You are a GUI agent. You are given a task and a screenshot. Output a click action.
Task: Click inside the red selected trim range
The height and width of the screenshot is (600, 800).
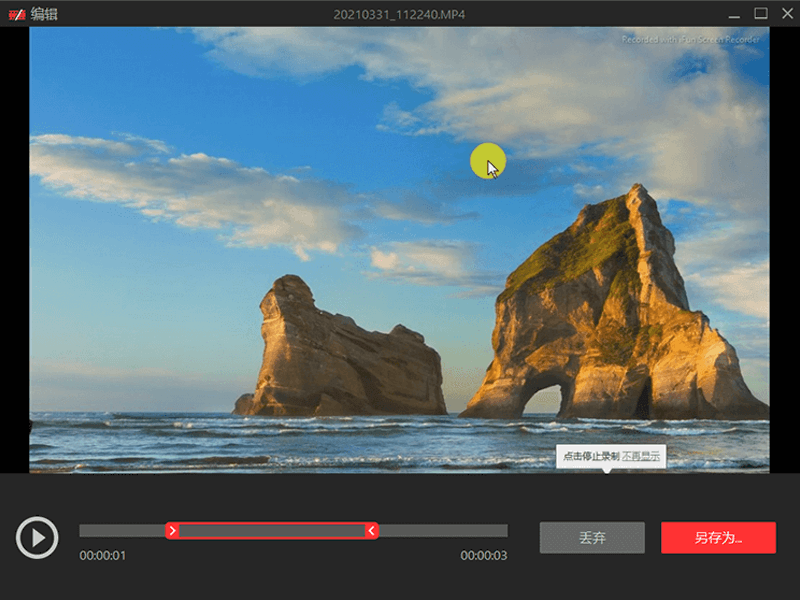pyautogui.click(x=270, y=531)
